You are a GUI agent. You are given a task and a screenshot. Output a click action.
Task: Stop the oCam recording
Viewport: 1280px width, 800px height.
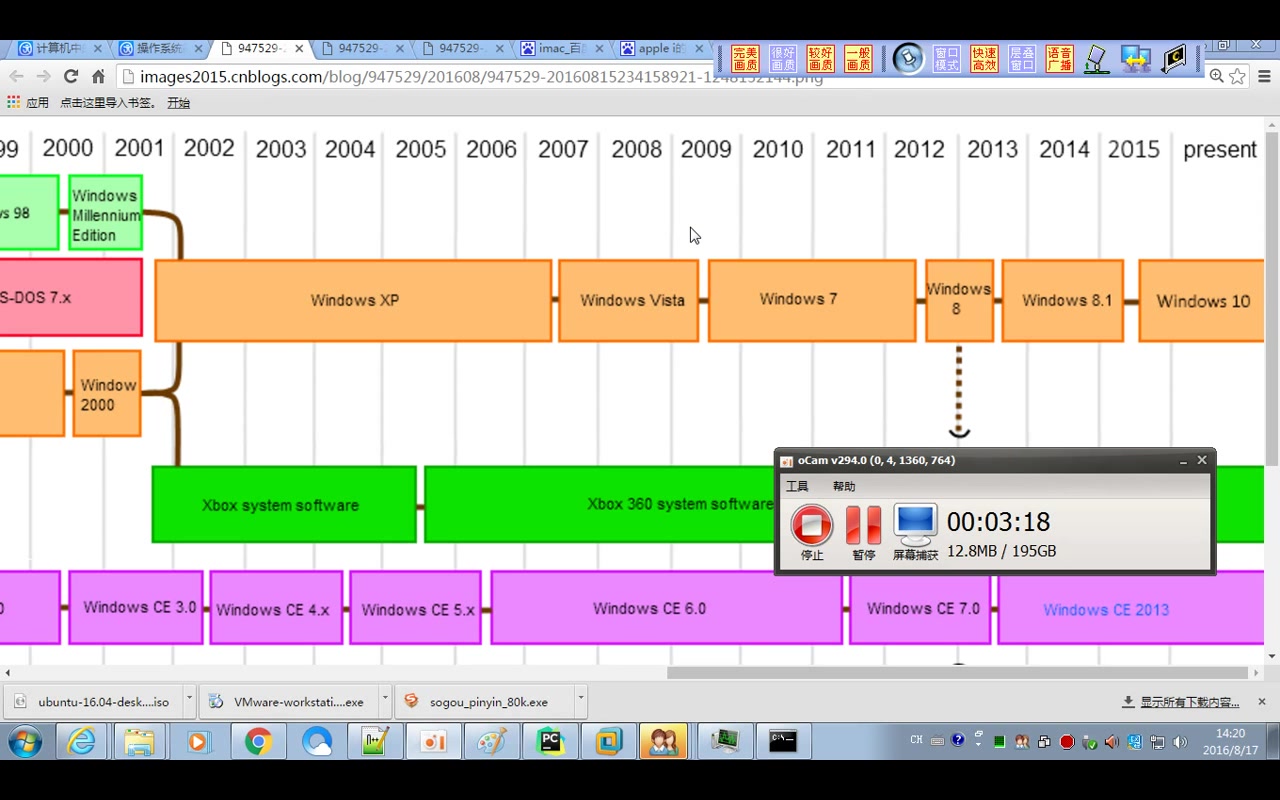pos(812,524)
